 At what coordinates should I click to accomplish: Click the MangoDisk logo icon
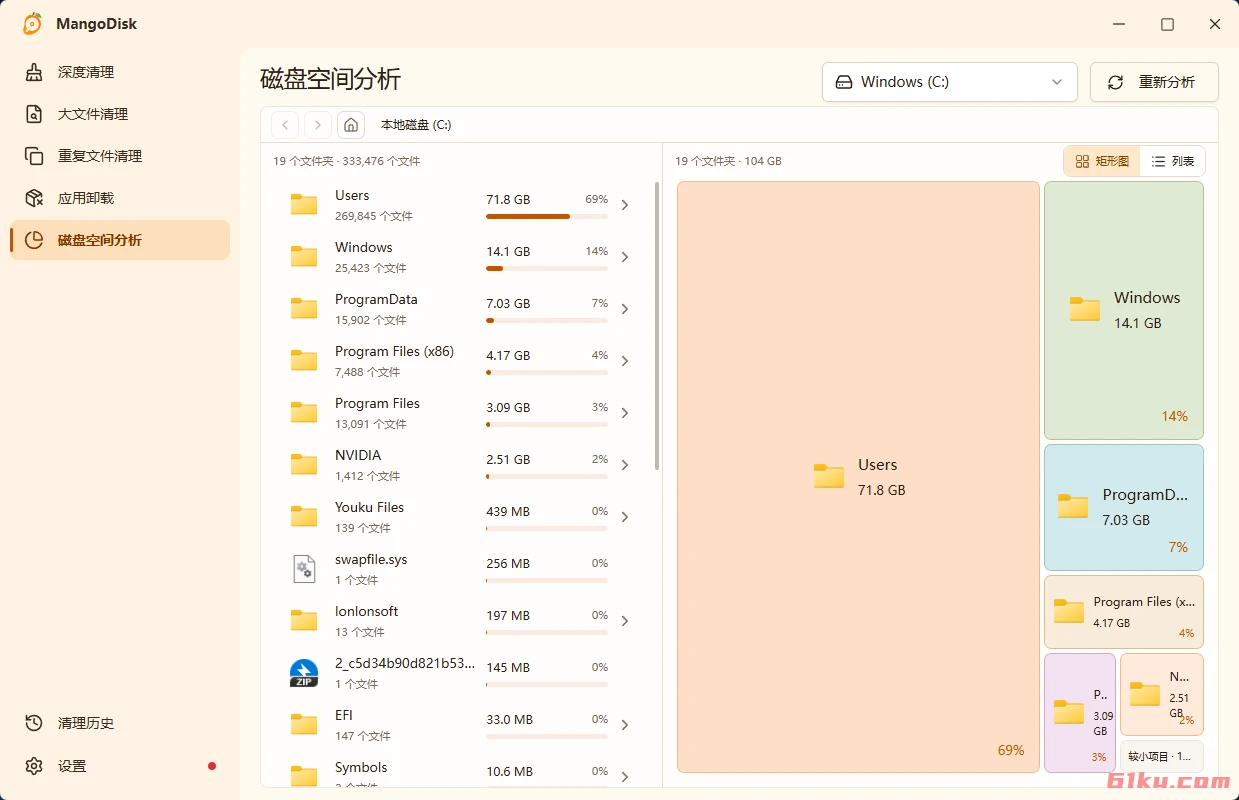33,24
